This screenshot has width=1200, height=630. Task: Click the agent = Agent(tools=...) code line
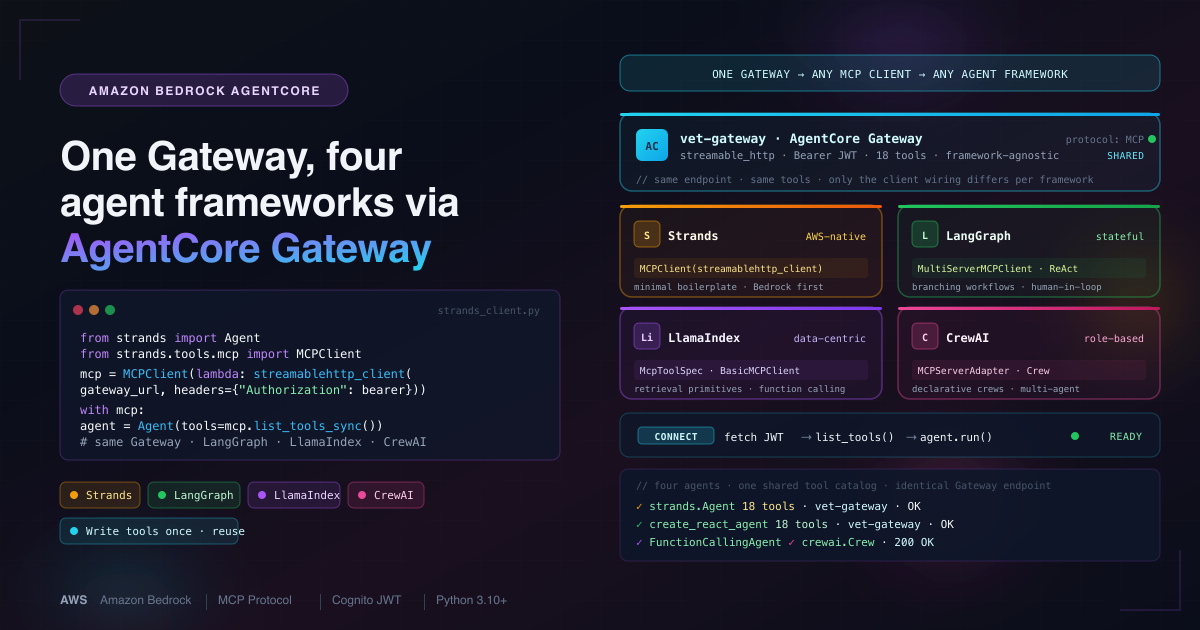(x=231, y=425)
